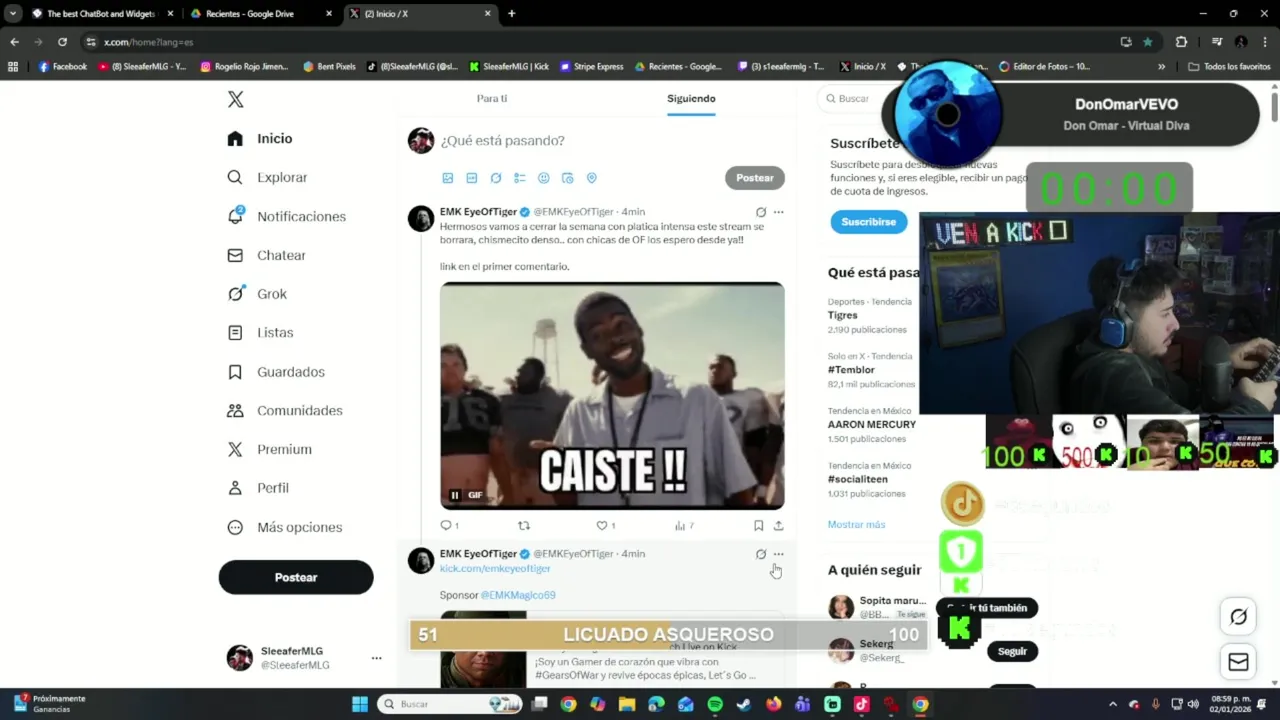The image size is (1280, 720).
Task: View analytics of the CAISTE post
Action: coord(684,525)
